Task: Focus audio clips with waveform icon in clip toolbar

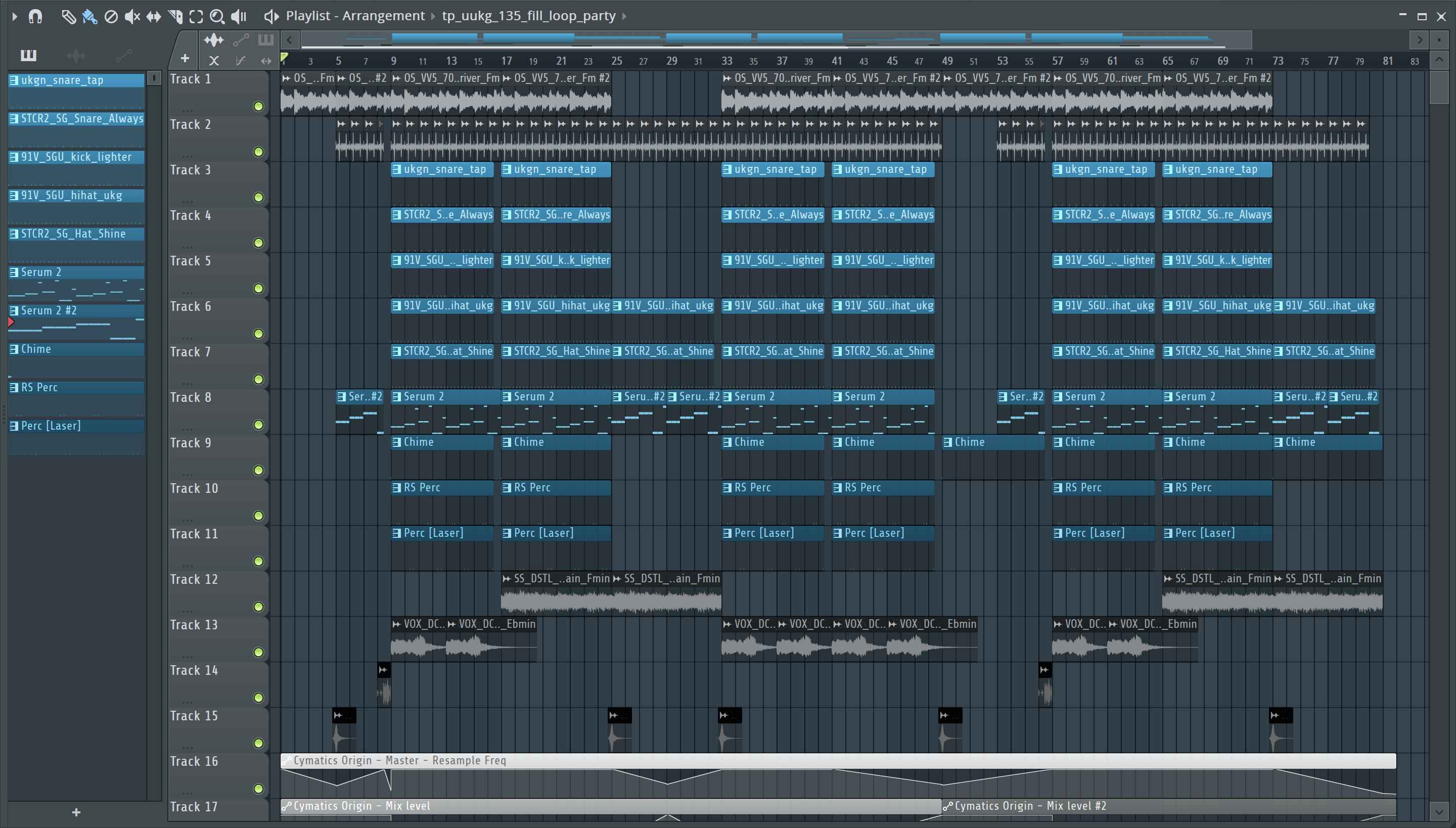Action: point(214,40)
